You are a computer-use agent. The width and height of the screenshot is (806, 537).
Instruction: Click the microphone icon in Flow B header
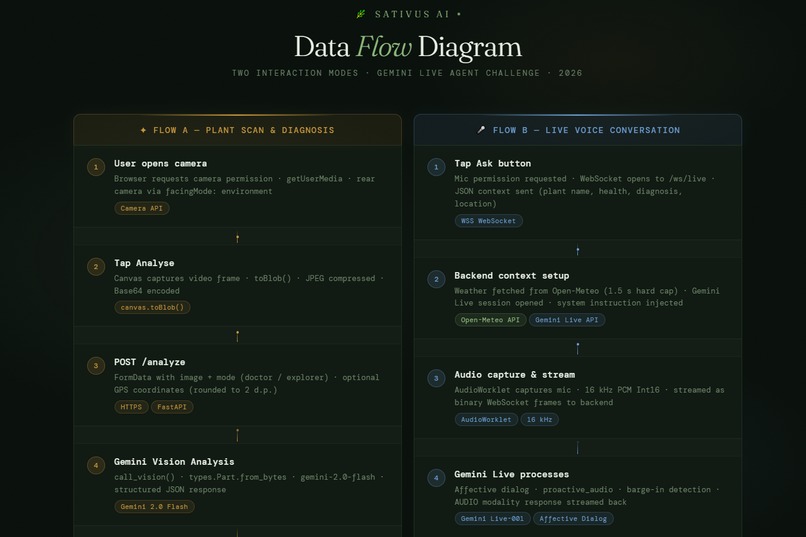pyautogui.click(x=481, y=130)
